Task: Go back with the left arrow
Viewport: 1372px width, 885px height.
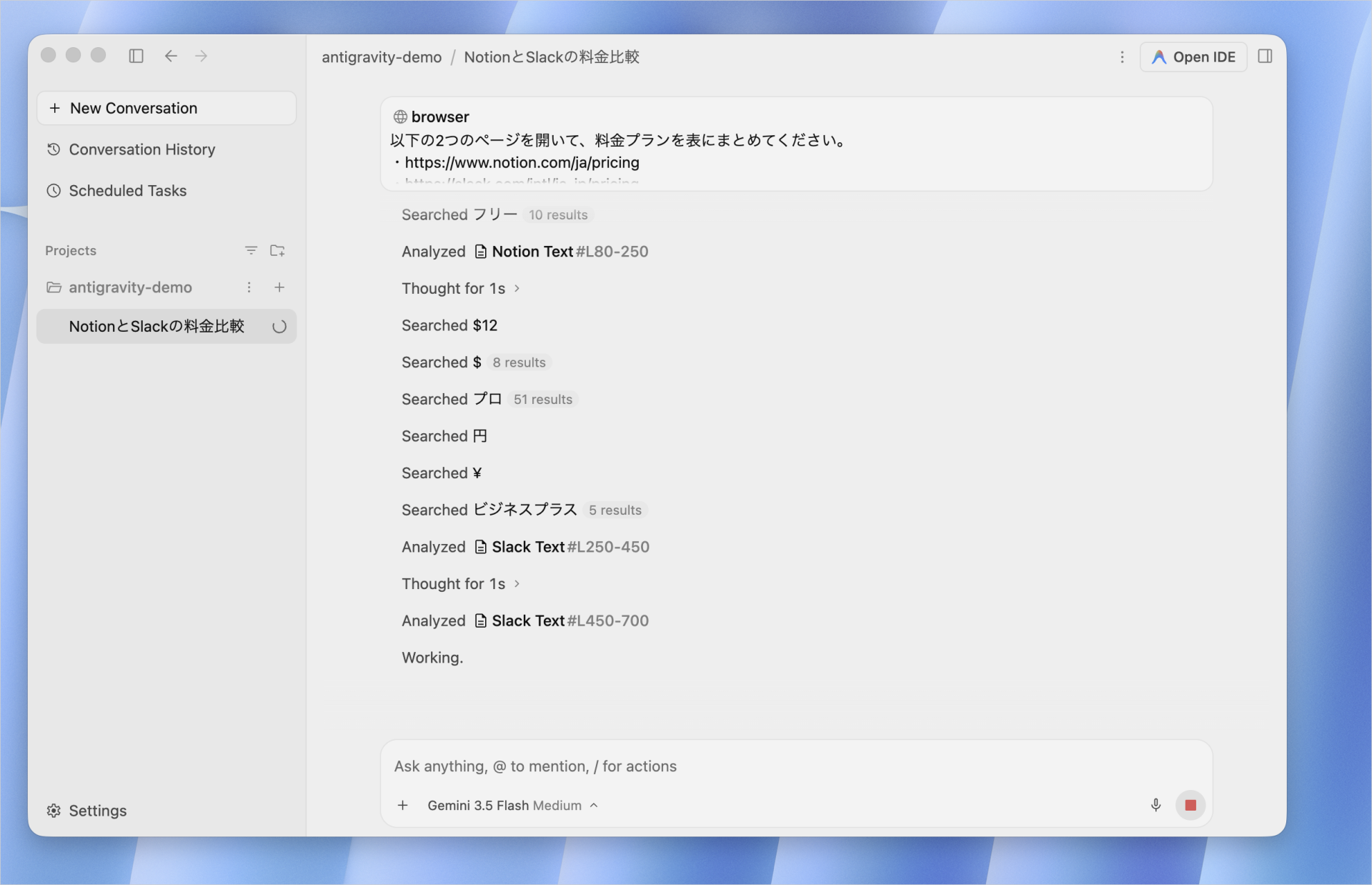Action: click(171, 56)
